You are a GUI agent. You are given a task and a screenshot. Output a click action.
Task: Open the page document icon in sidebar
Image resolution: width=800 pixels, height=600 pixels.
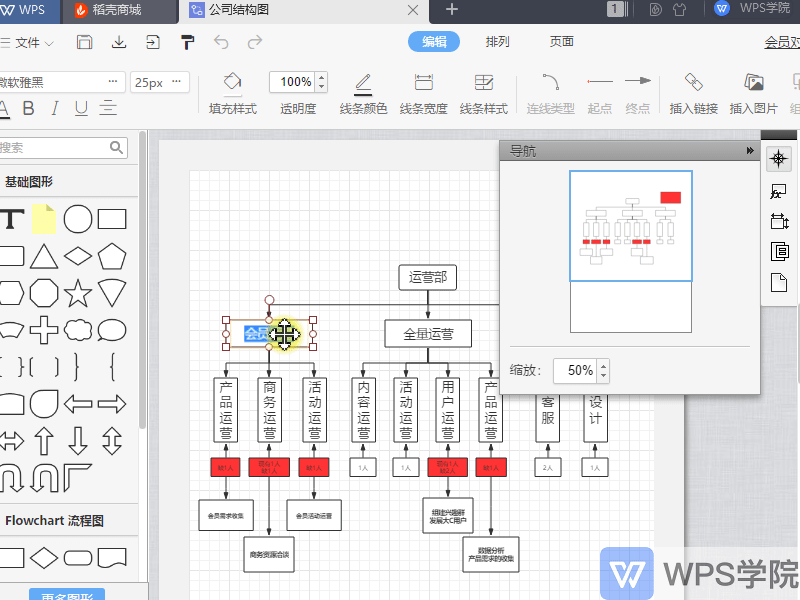click(779, 283)
